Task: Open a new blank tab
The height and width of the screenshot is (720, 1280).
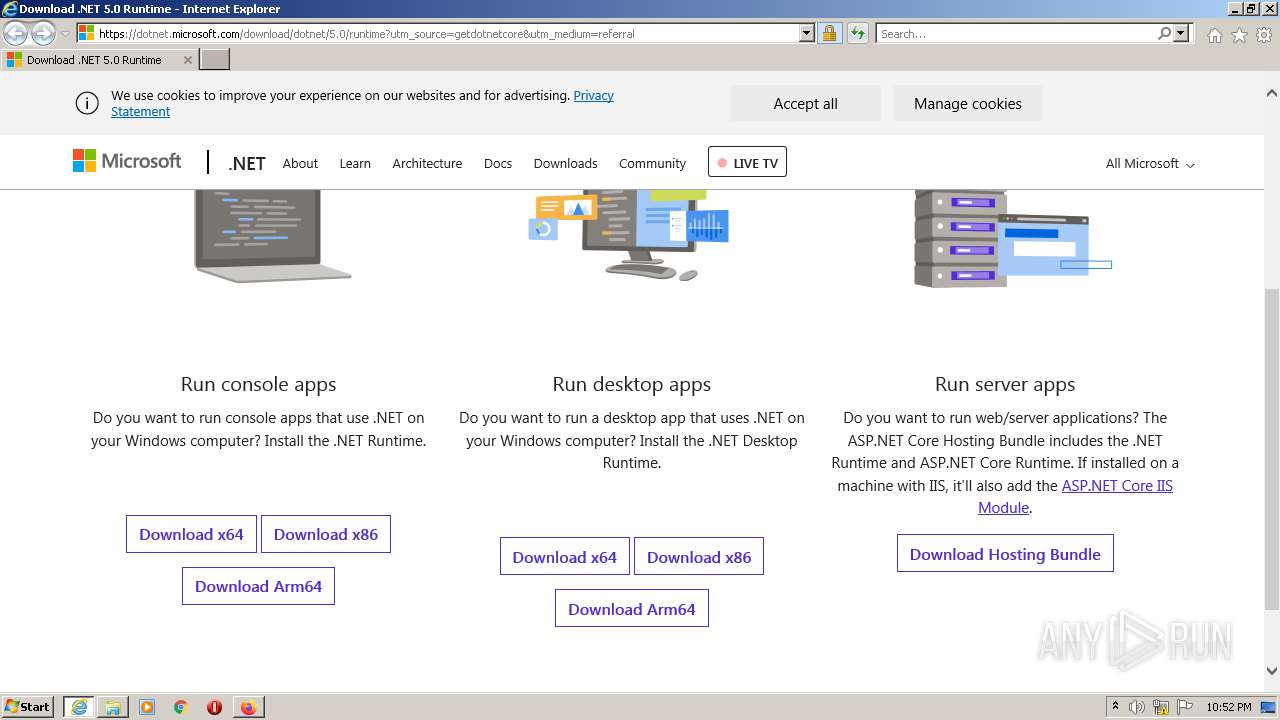Action: (x=215, y=60)
